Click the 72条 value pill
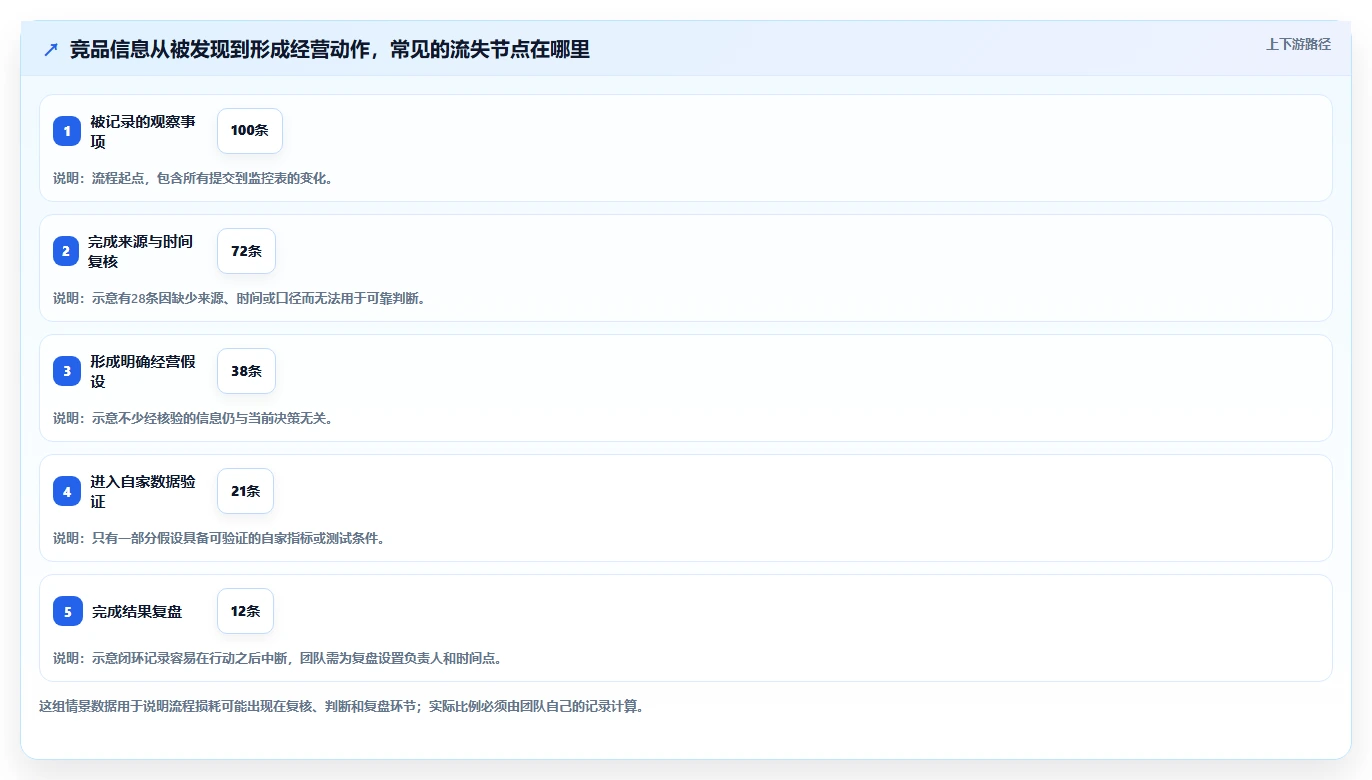This screenshot has height=780, width=1372. [246, 251]
